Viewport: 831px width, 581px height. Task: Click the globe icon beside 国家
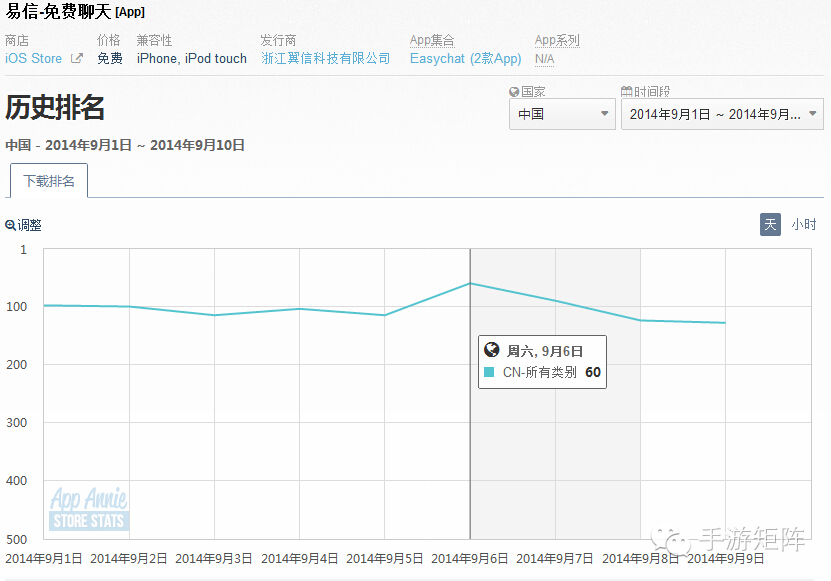(x=514, y=92)
